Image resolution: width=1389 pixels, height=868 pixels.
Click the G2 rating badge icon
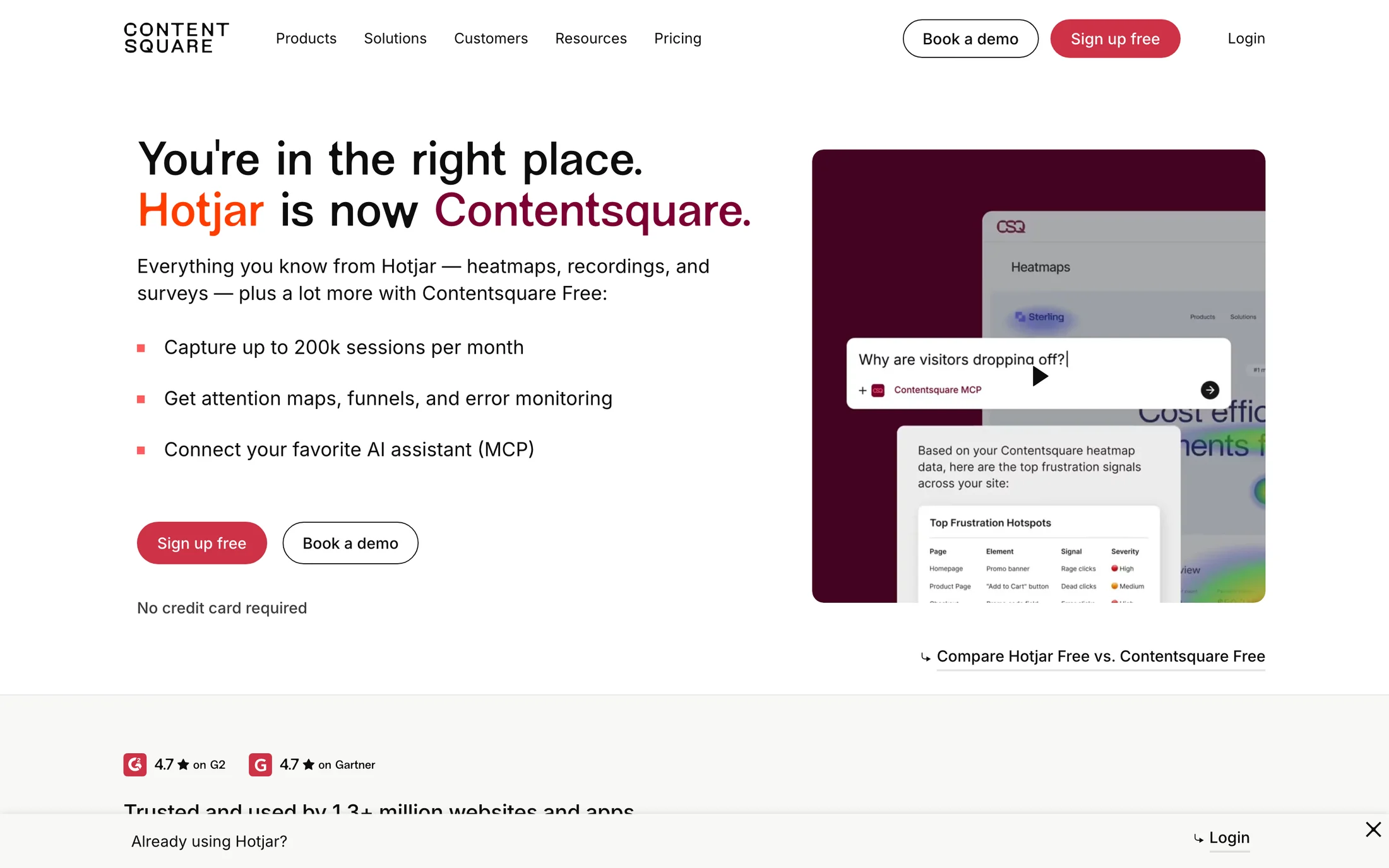coord(135,764)
